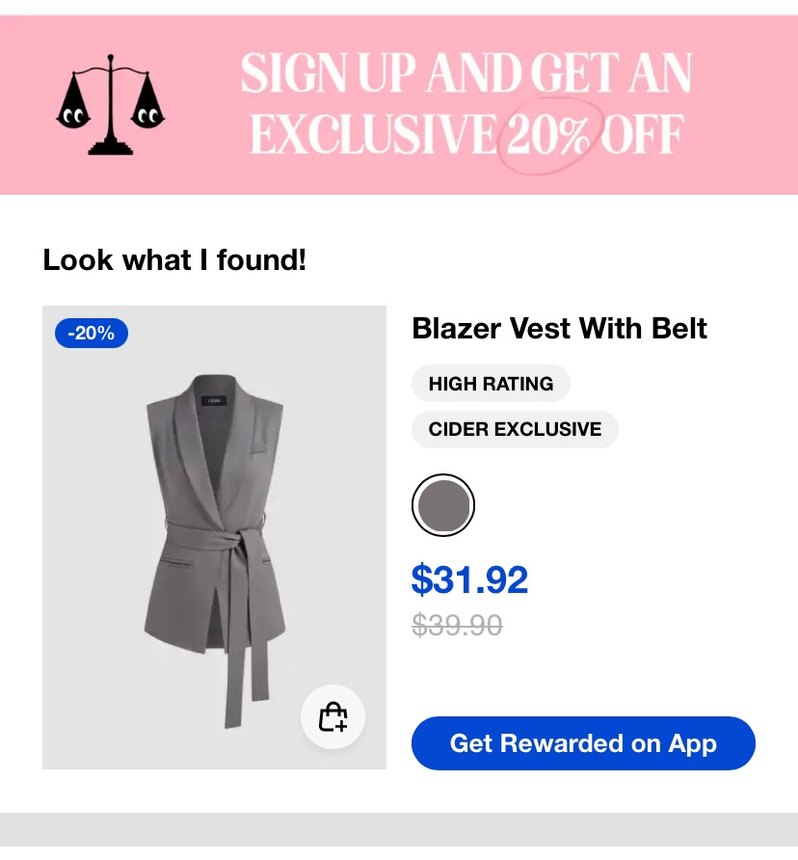Click the "Look what I found!" heading
Viewport: 798px width, 860px height.
[x=174, y=259]
